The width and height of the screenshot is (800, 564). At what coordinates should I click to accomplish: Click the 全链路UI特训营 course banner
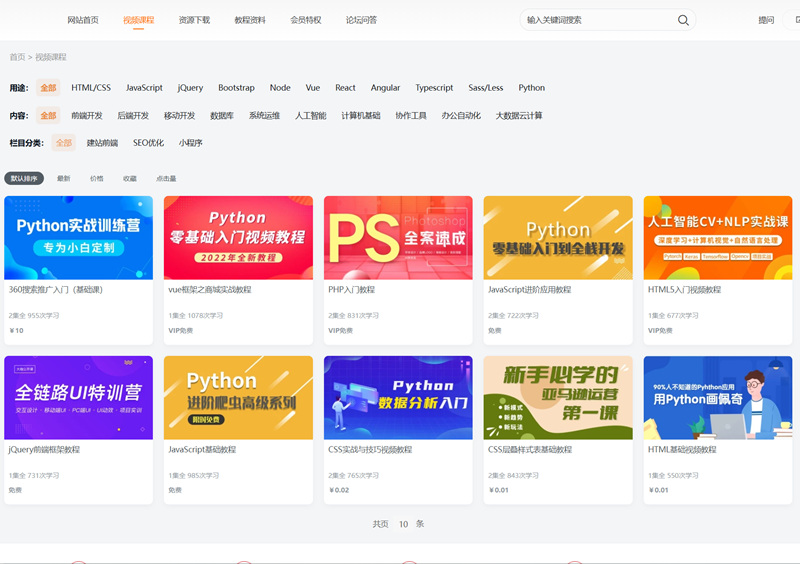click(x=79, y=397)
